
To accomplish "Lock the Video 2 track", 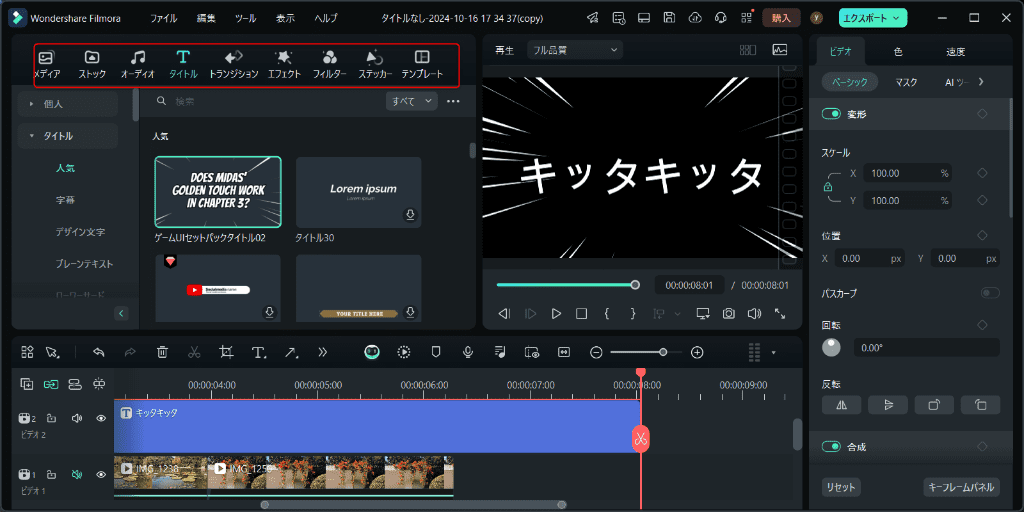I will coord(51,419).
